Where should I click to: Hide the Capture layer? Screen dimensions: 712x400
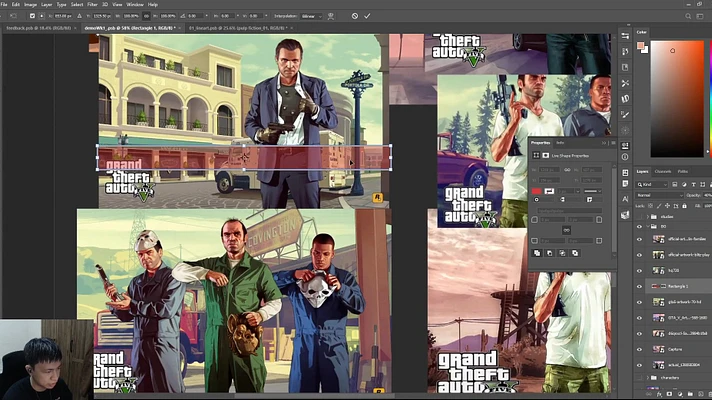click(639, 350)
